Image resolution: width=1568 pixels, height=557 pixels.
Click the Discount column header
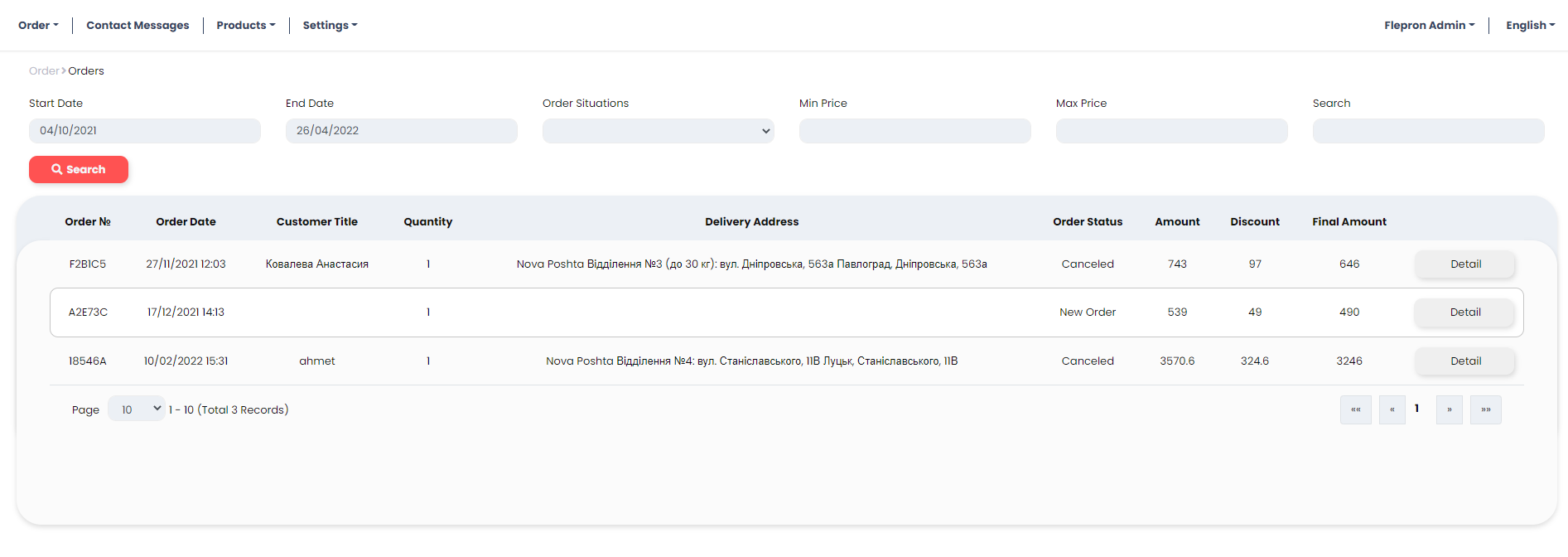point(1255,221)
